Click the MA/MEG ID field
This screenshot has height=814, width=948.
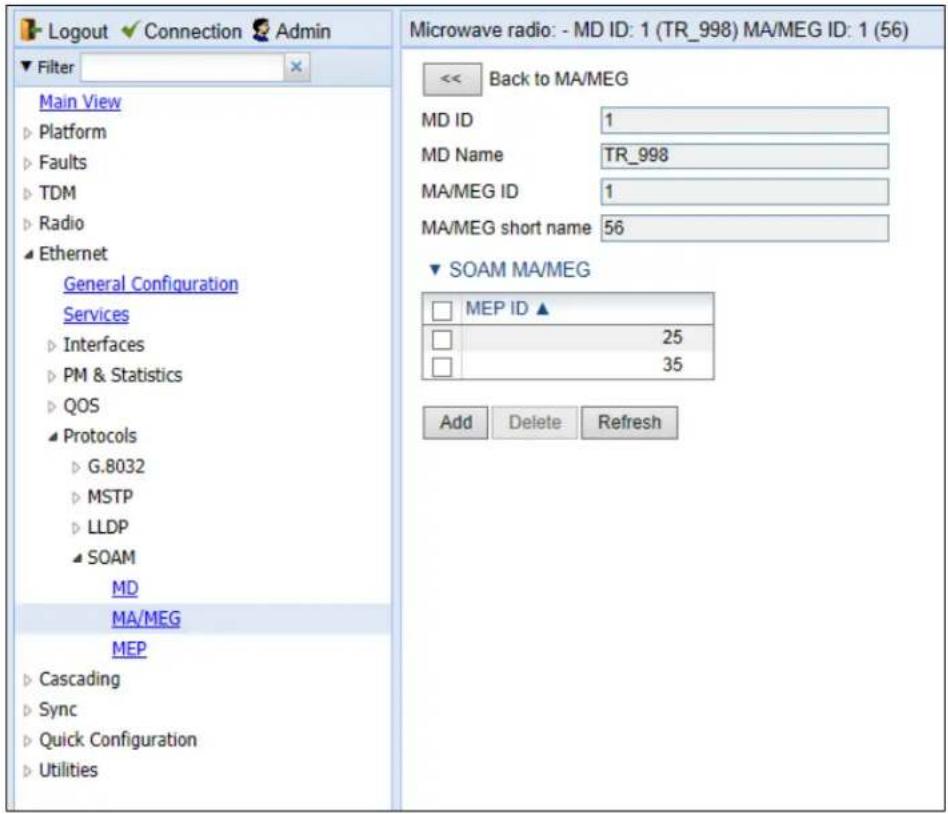(745, 192)
